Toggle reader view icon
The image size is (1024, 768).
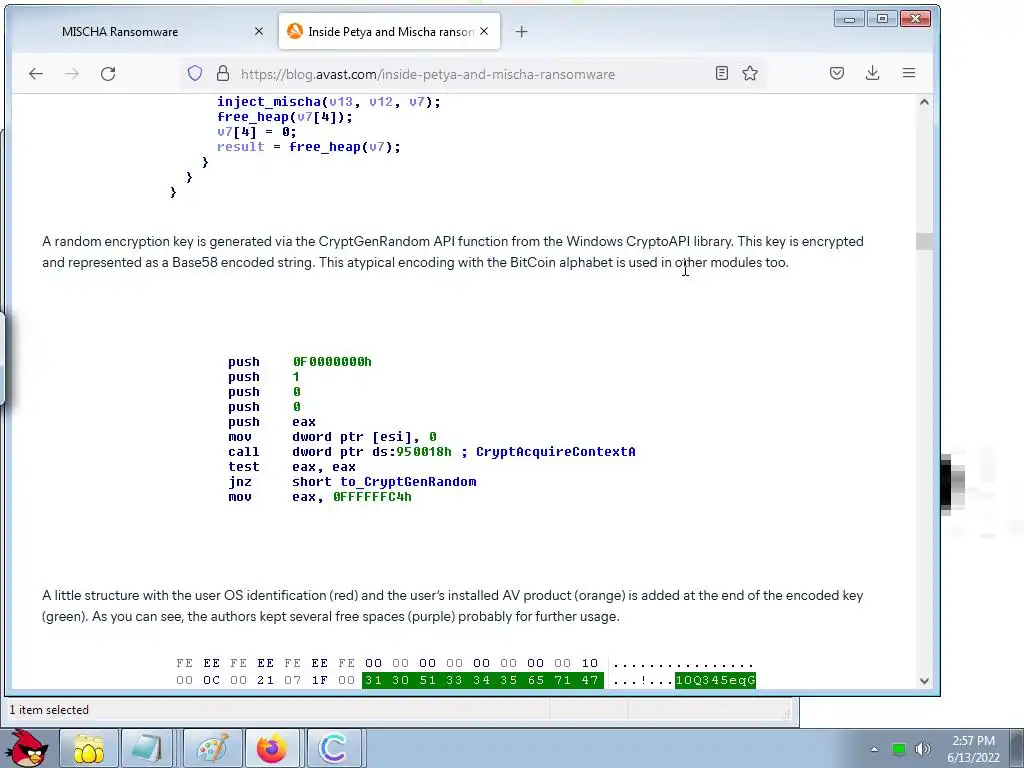click(x=722, y=73)
